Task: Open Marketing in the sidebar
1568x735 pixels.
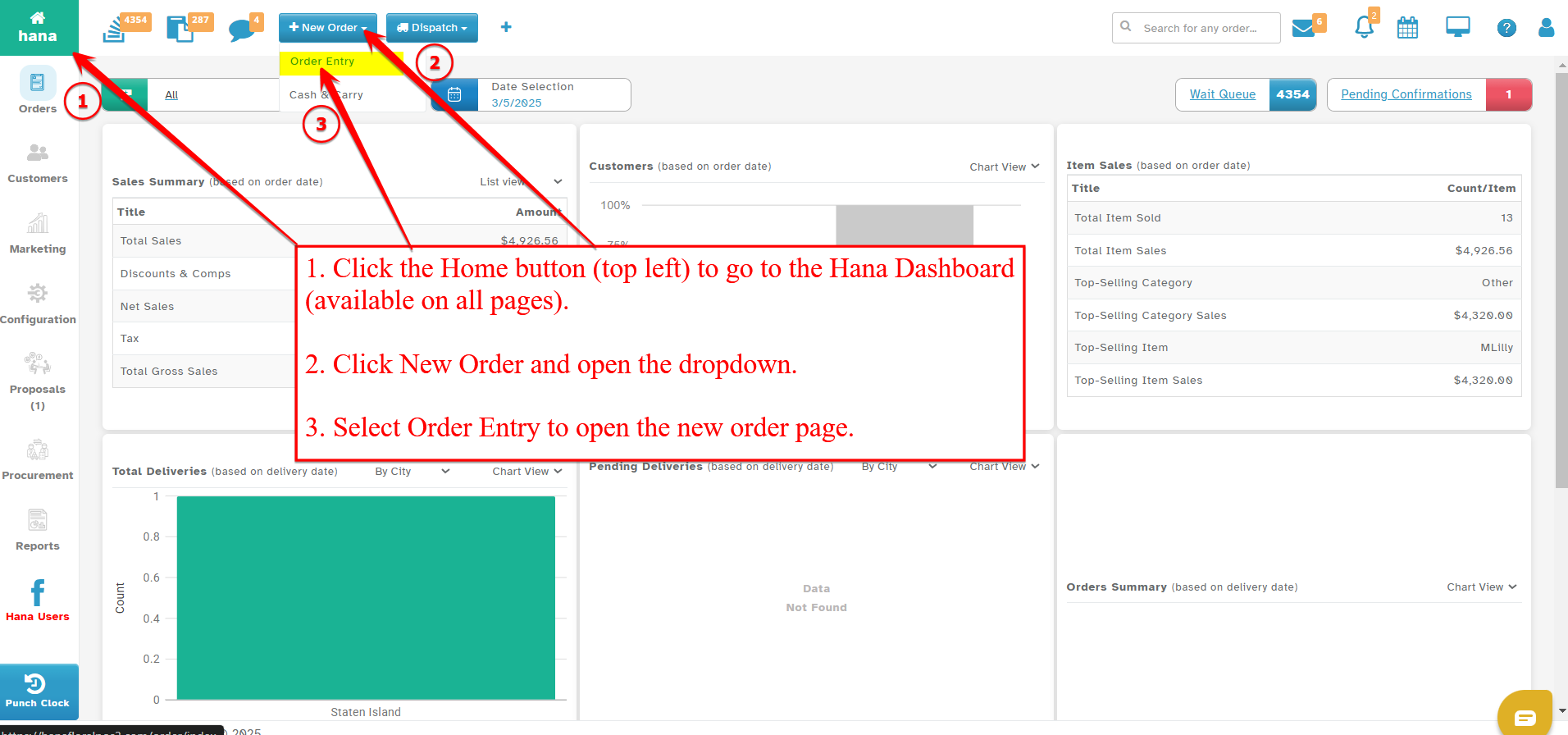Action: click(38, 234)
